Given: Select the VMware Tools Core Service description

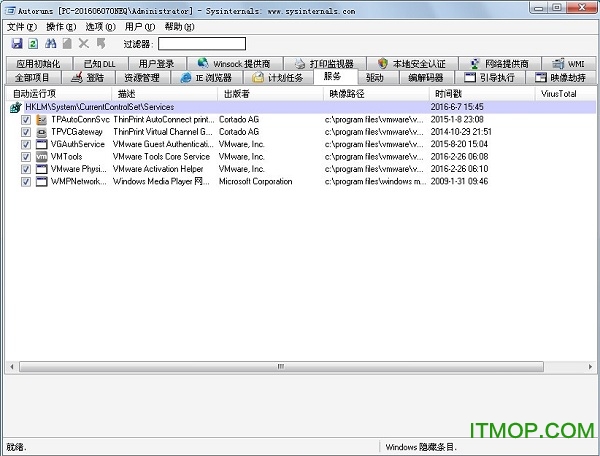Looking at the screenshot, I should pos(161,157).
